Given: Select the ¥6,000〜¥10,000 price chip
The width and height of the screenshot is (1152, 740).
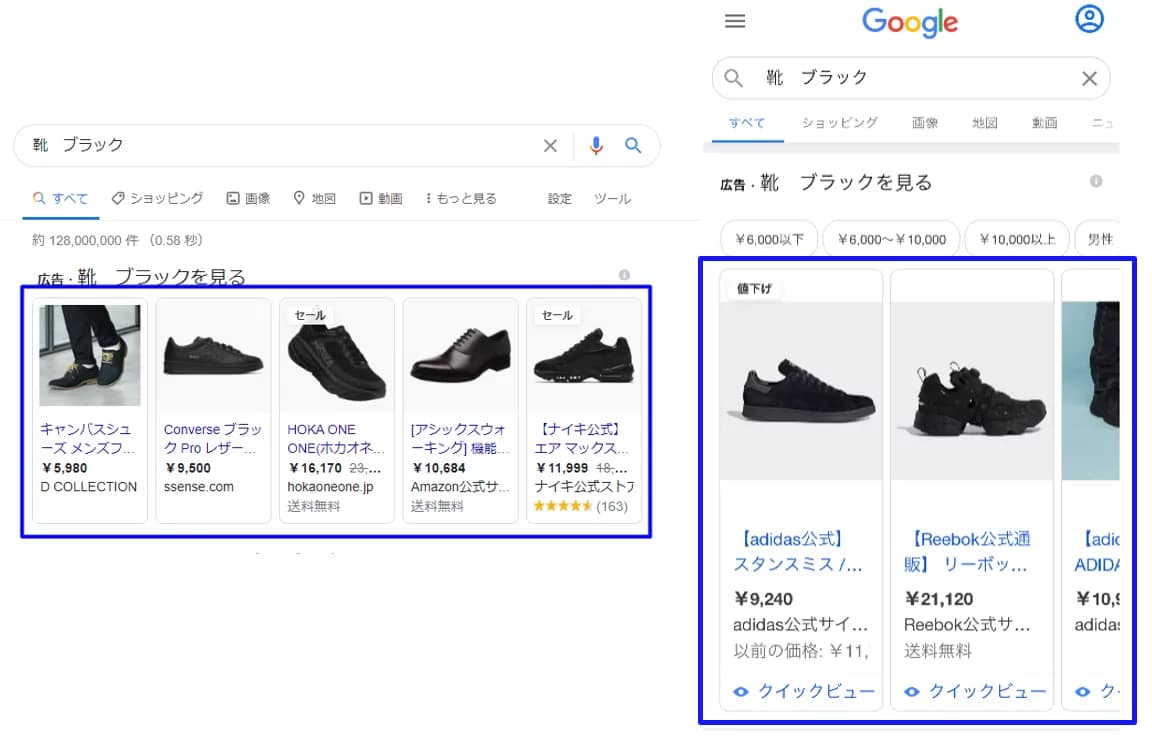Looking at the screenshot, I should point(891,239).
